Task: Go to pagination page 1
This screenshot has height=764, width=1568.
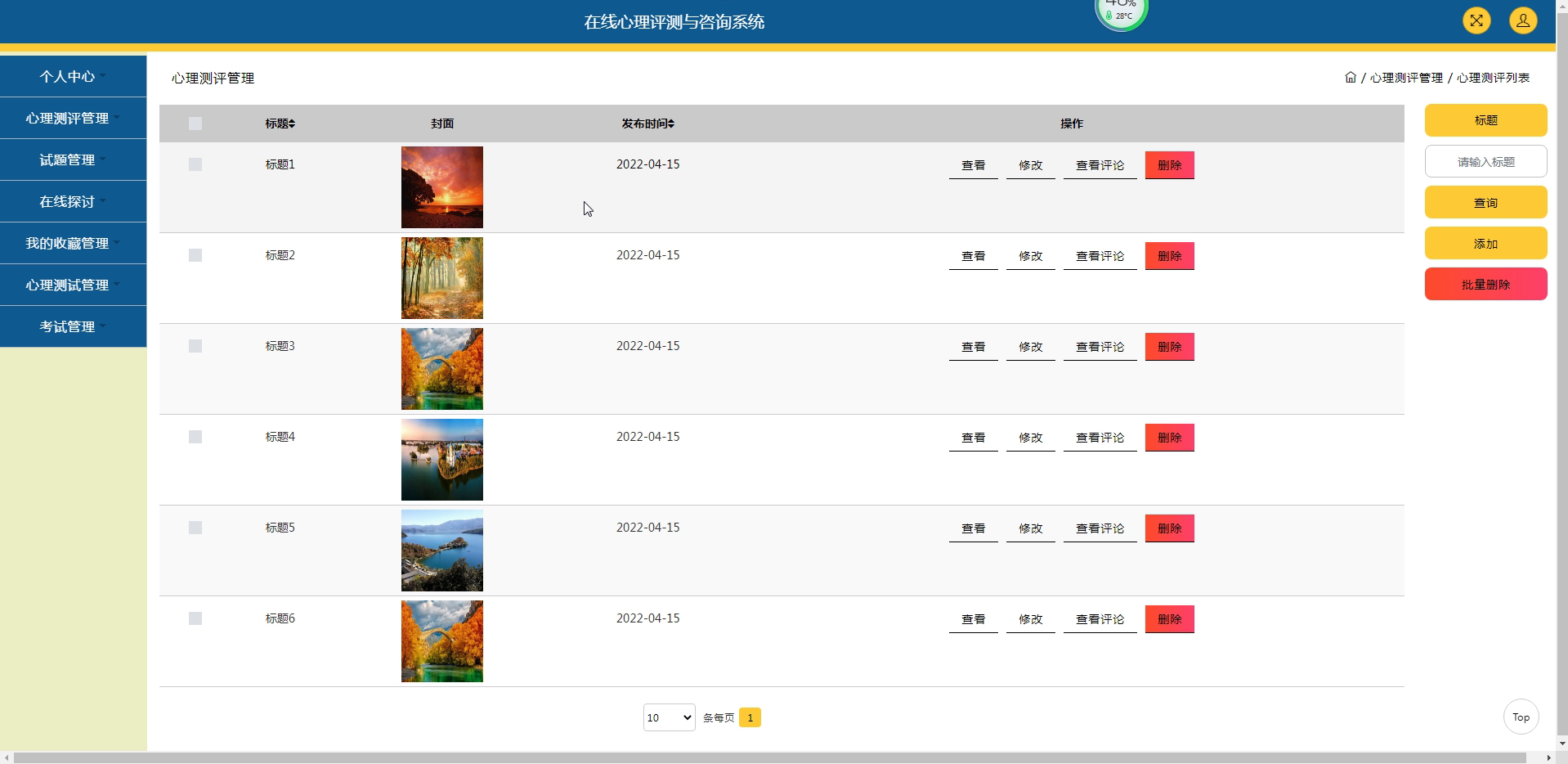Action: tap(750, 717)
